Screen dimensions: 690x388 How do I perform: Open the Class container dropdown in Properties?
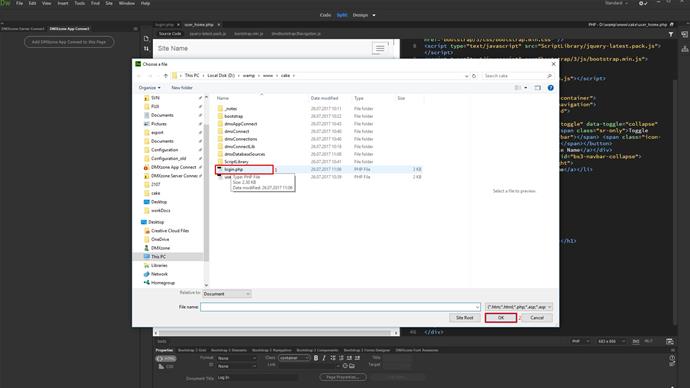(x=294, y=358)
